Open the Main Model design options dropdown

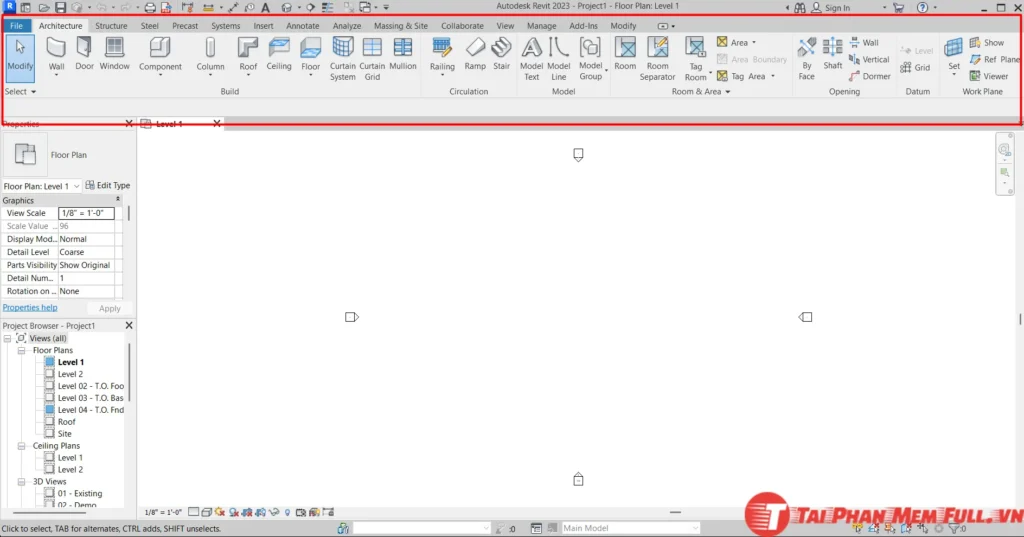click(x=630, y=528)
